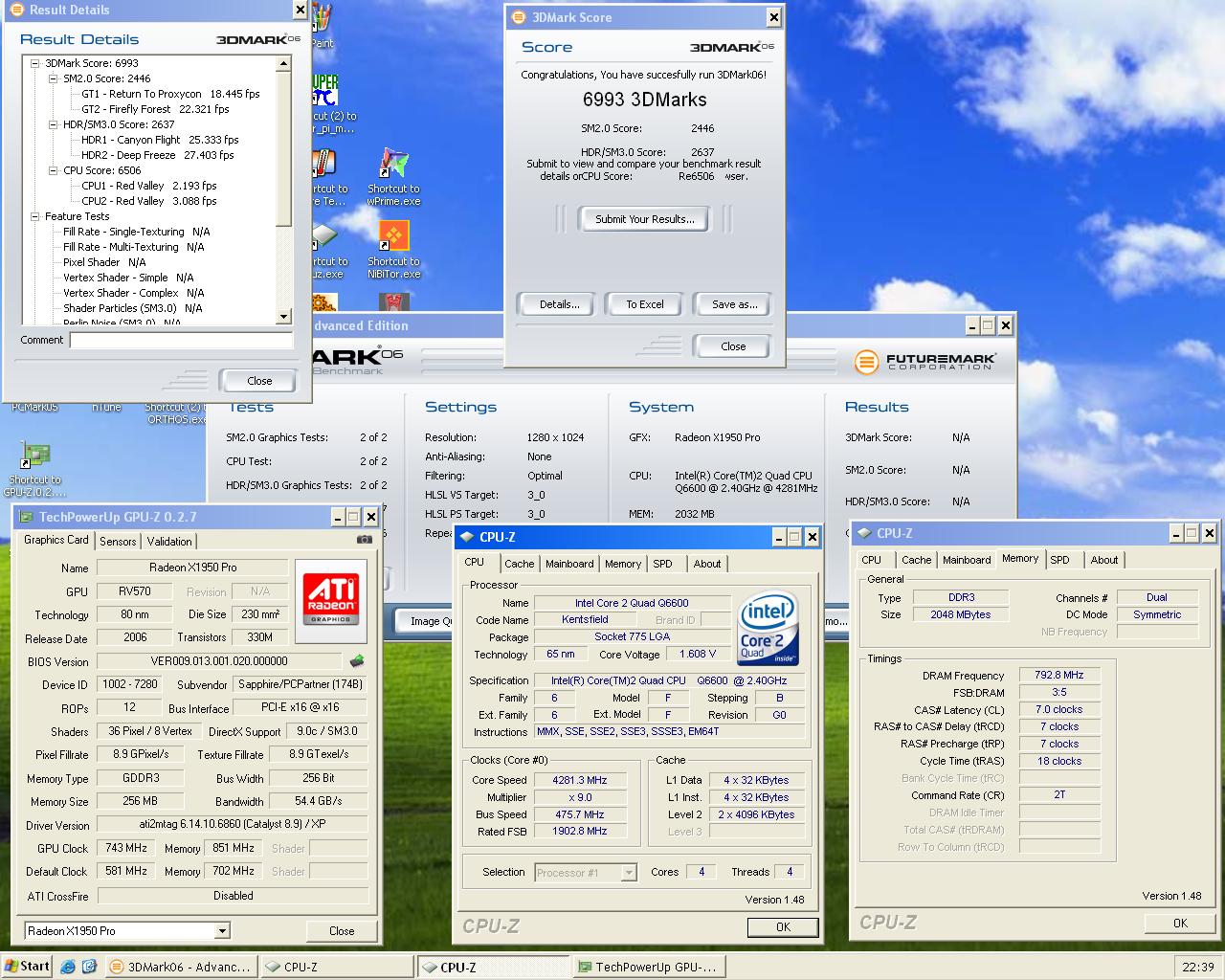Click the taskbar clock showing 22:39
The image size is (1225, 980).
pyautogui.click(x=1197, y=967)
